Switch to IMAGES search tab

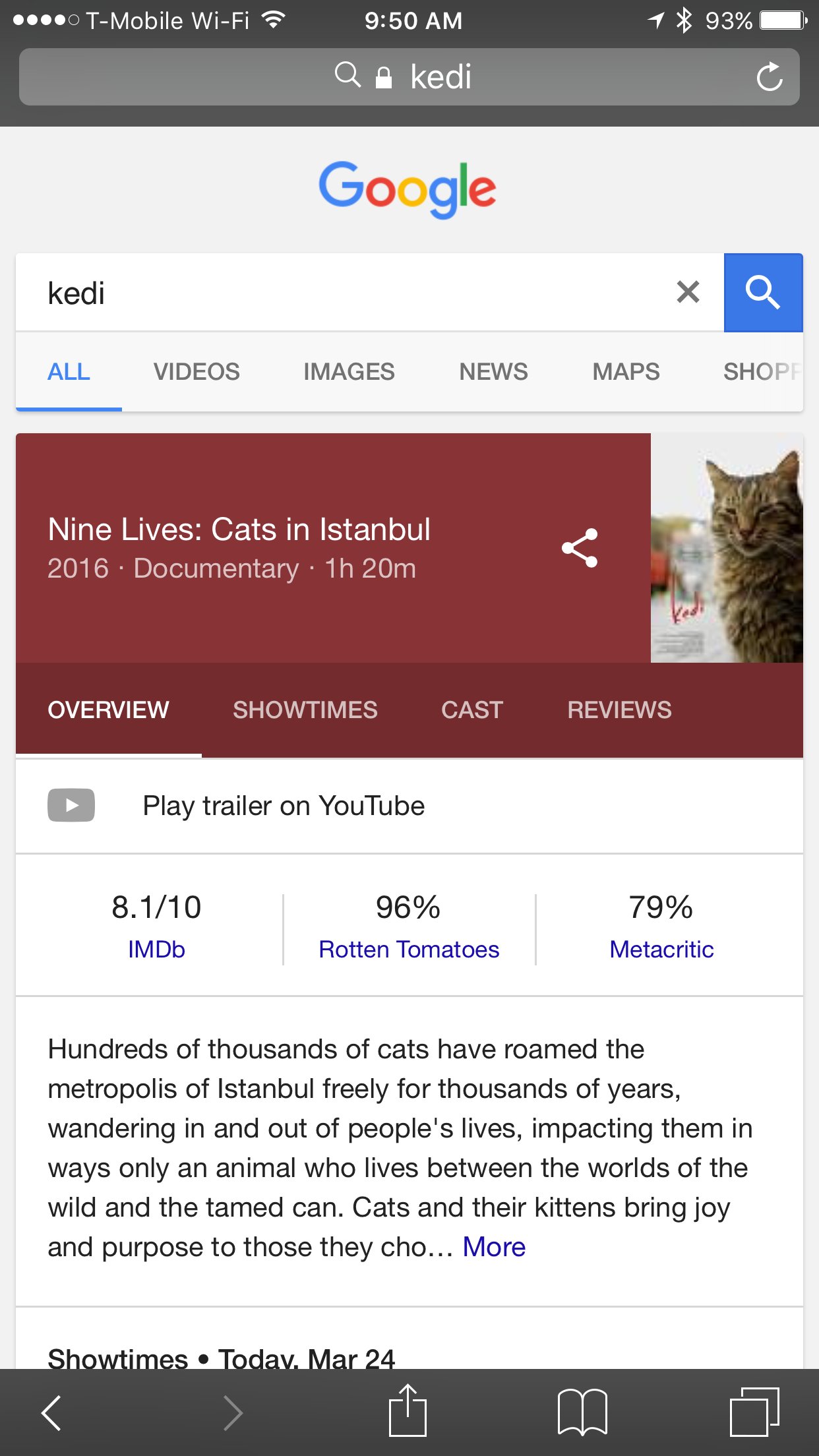click(349, 372)
